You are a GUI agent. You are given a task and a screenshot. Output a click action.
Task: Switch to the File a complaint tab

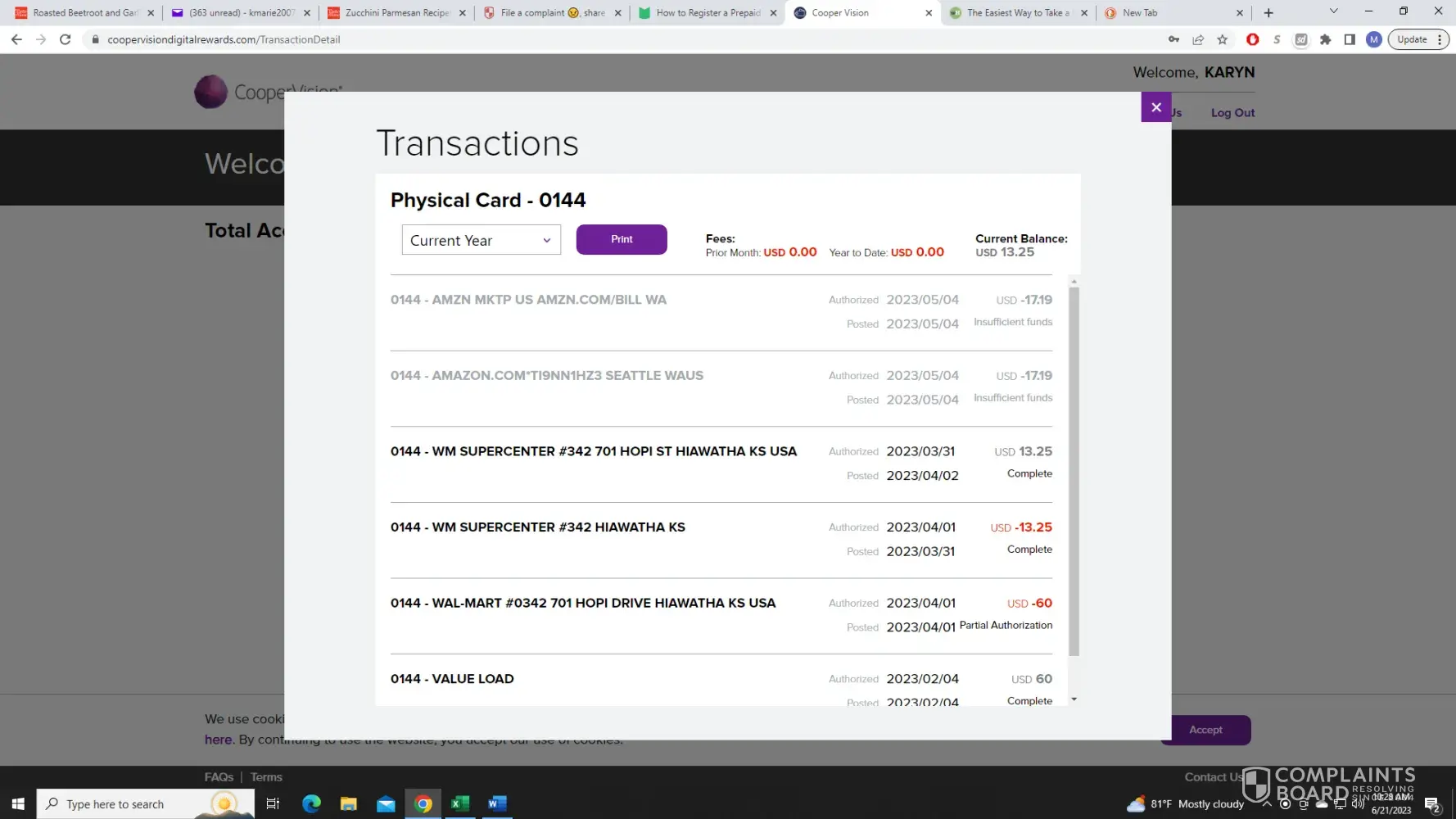[553, 13]
